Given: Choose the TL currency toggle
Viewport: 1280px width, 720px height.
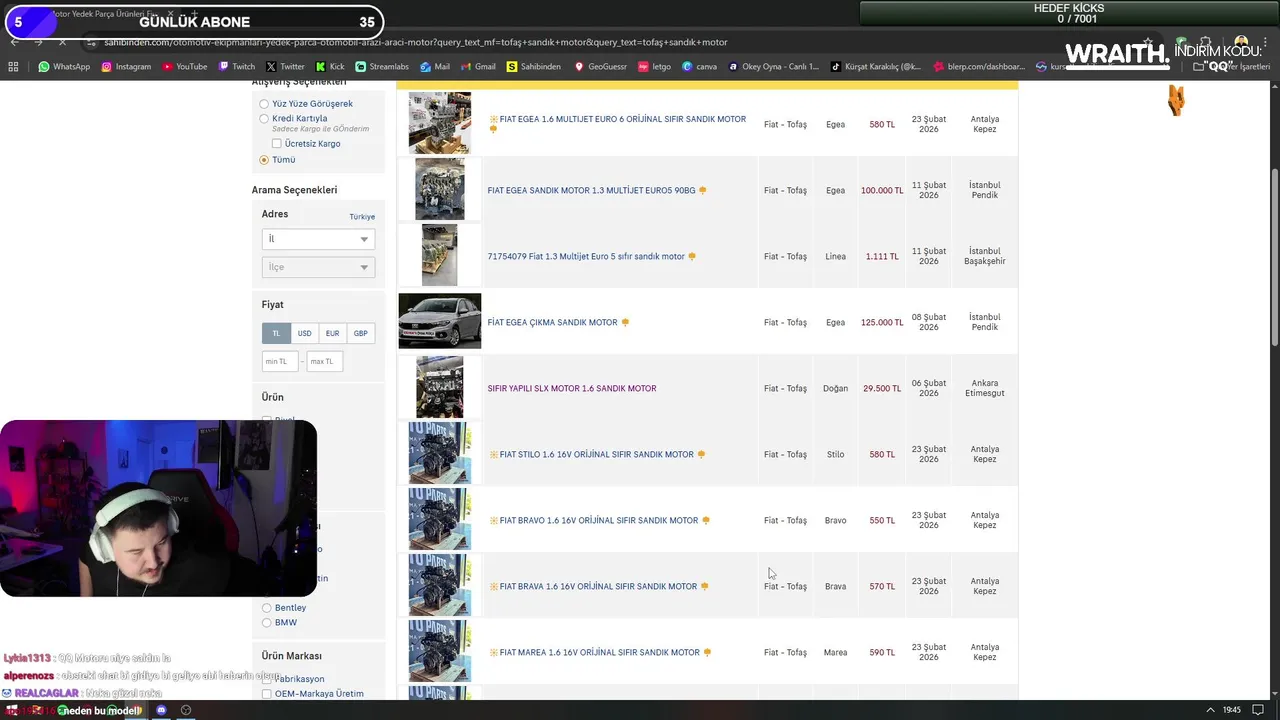Looking at the screenshot, I should point(276,333).
